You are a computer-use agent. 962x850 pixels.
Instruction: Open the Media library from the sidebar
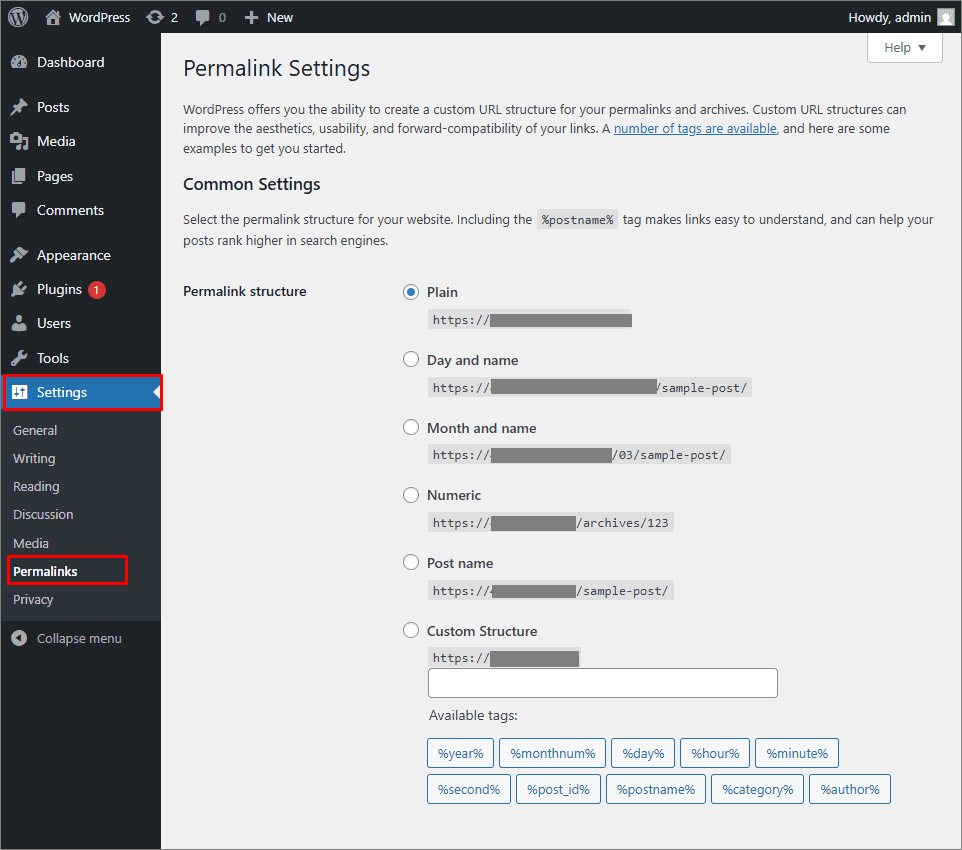(58, 141)
